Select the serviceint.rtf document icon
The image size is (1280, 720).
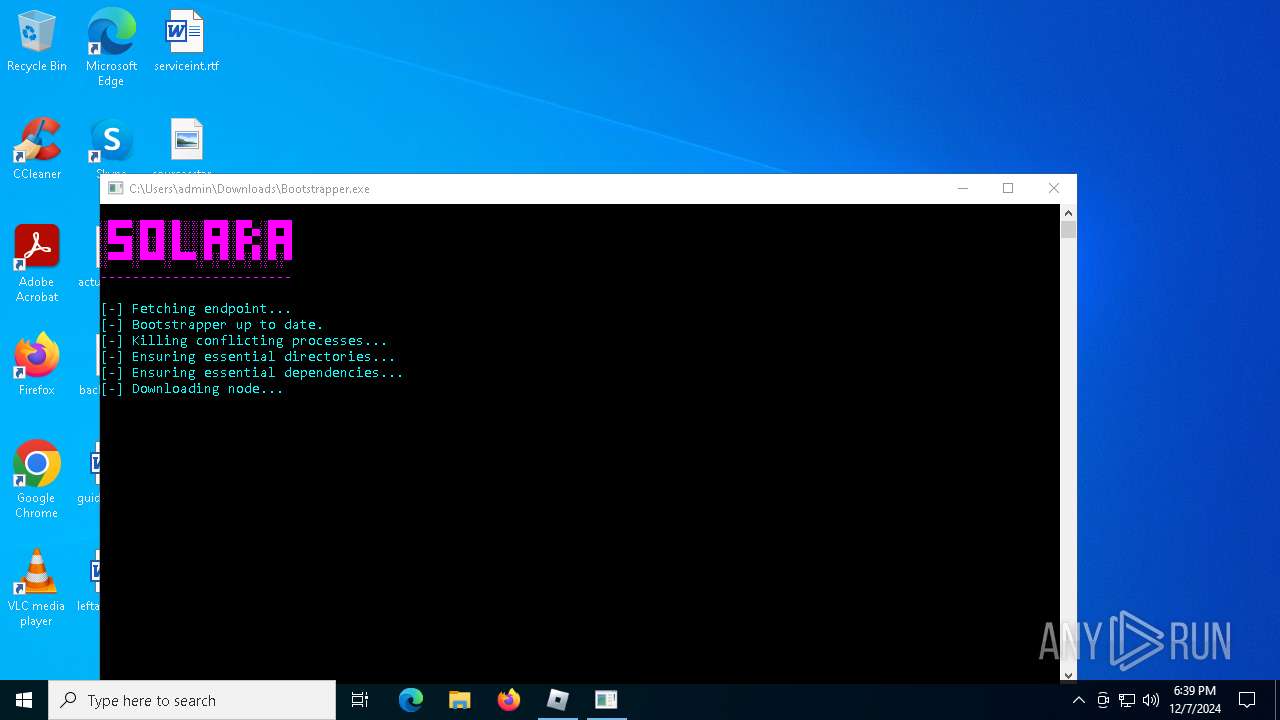click(x=186, y=41)
